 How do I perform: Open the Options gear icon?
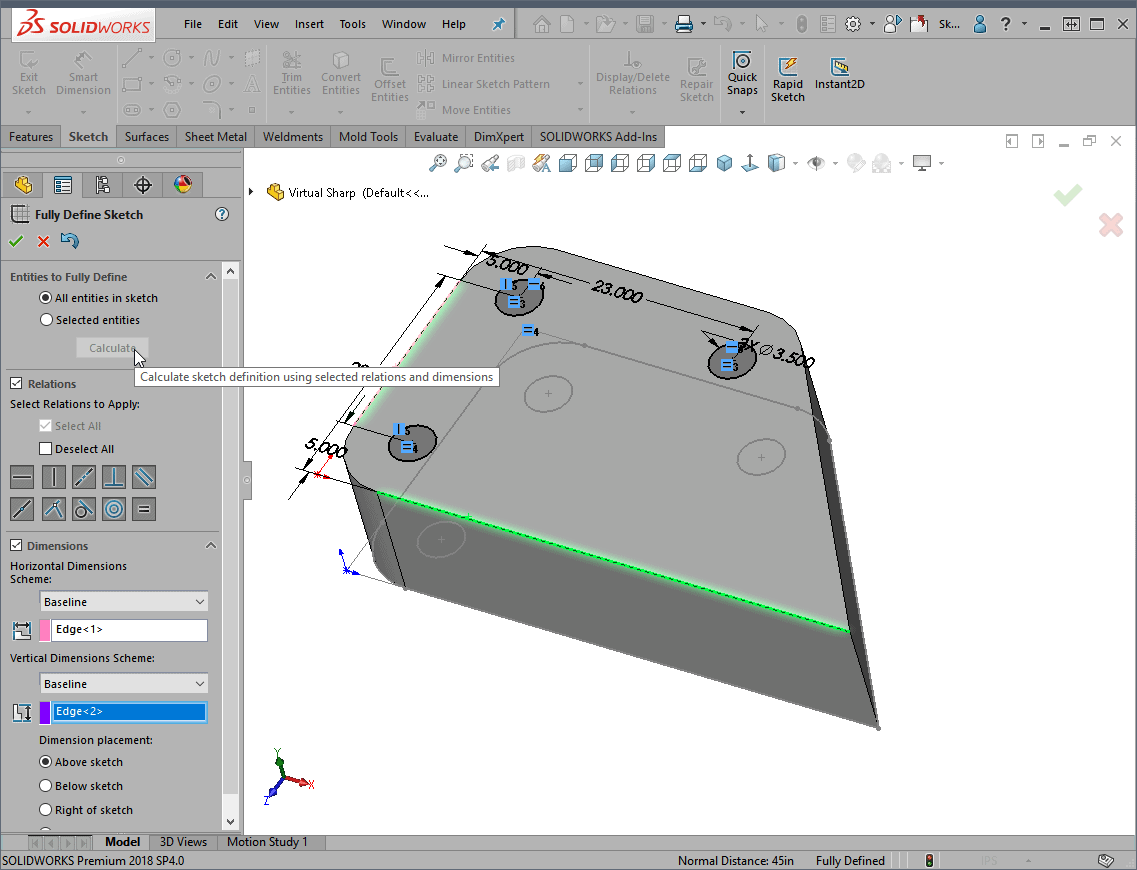[853, 24]
